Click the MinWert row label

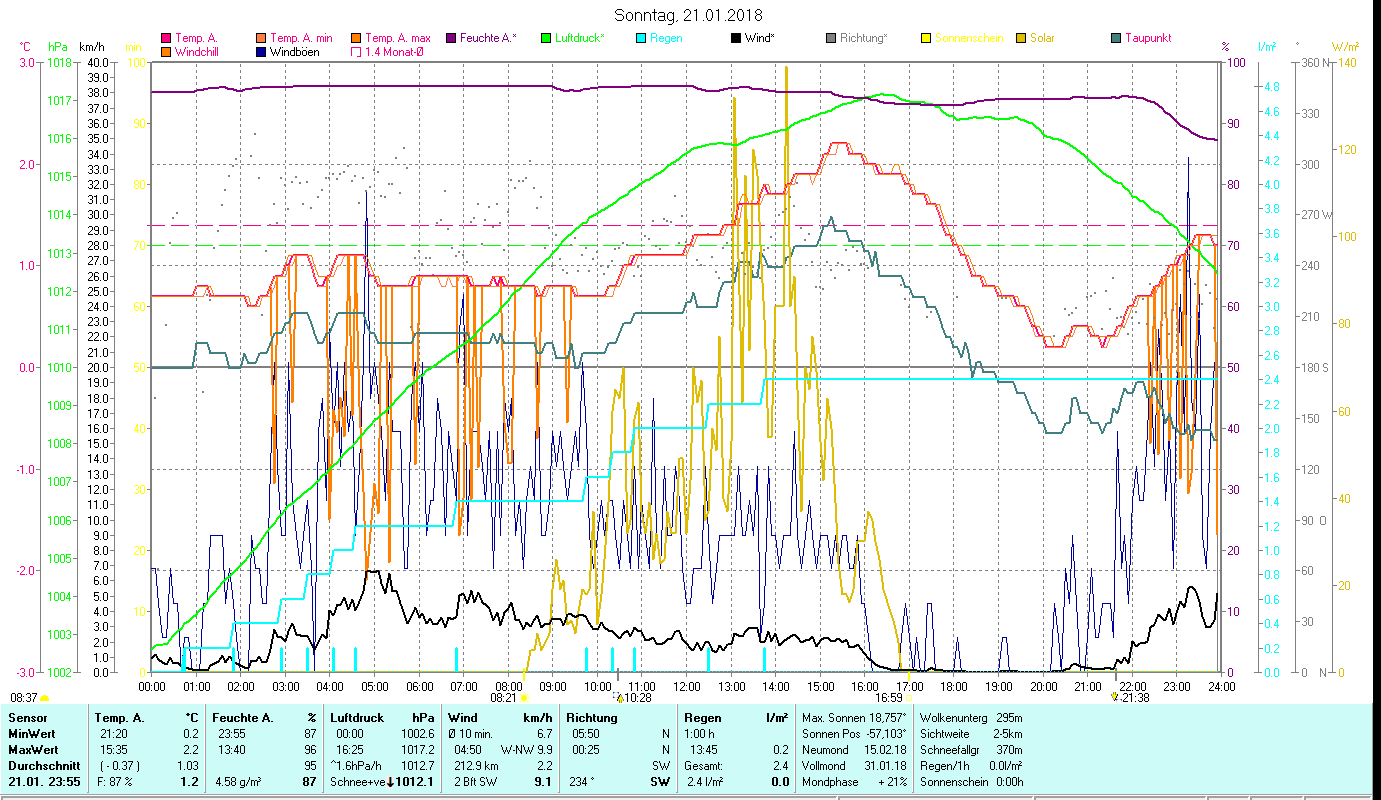coord(34,734)
